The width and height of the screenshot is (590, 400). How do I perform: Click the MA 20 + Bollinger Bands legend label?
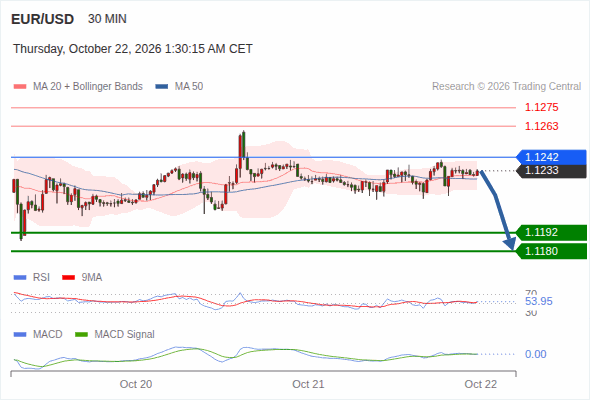(88, 87)
